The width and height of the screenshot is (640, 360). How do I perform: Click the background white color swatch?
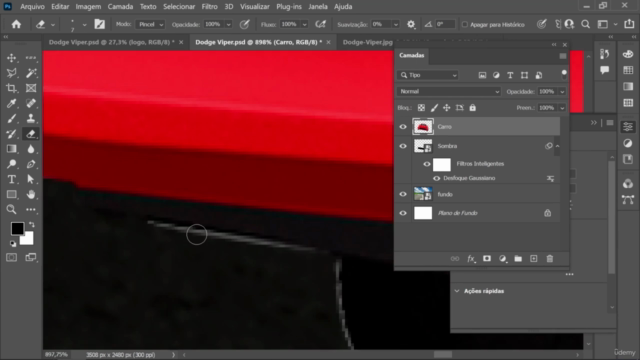(x=27, y=239)
